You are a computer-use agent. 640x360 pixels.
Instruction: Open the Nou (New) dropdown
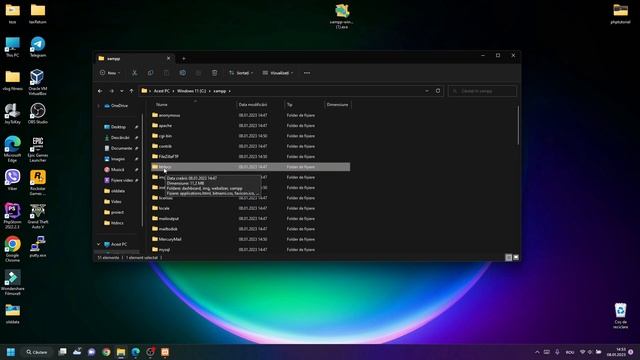click(x=110, y=73)
